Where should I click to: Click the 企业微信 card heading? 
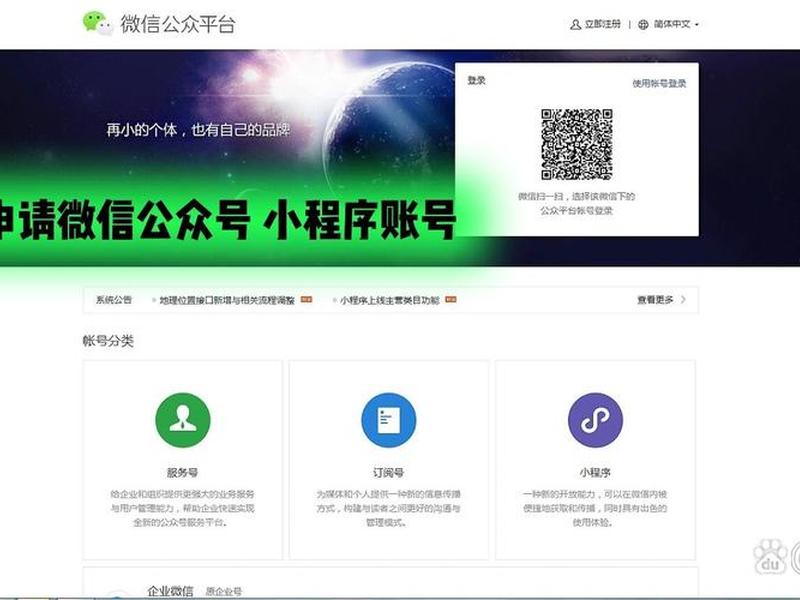pyautogui.click(x=170, y=591)
